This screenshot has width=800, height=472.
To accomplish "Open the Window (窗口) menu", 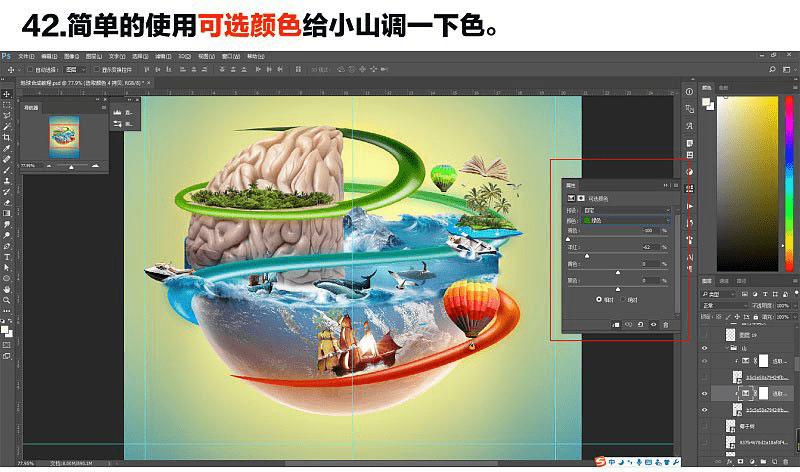I will click(x=231, y=56).
